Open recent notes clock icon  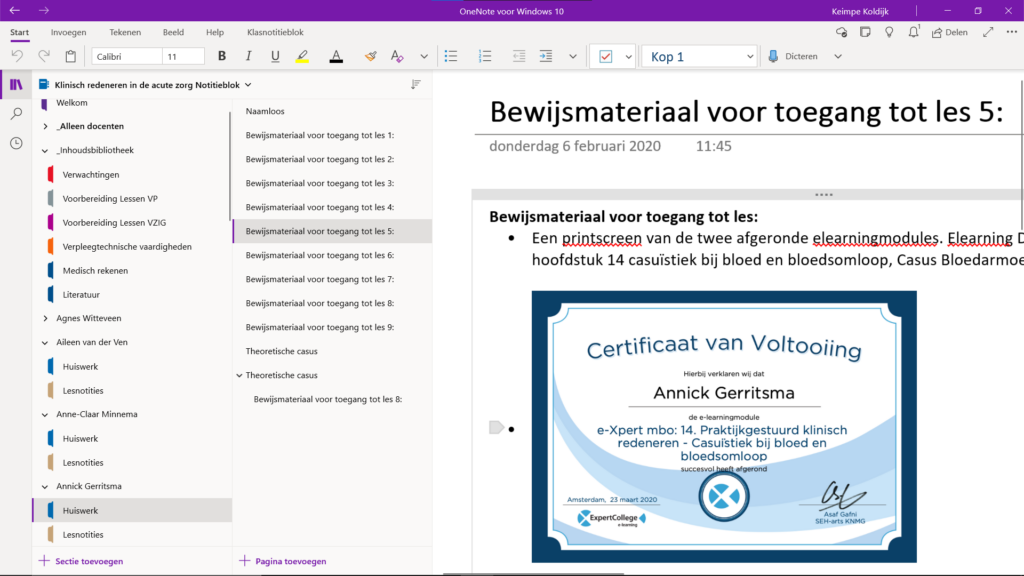[x=16, y=143]
